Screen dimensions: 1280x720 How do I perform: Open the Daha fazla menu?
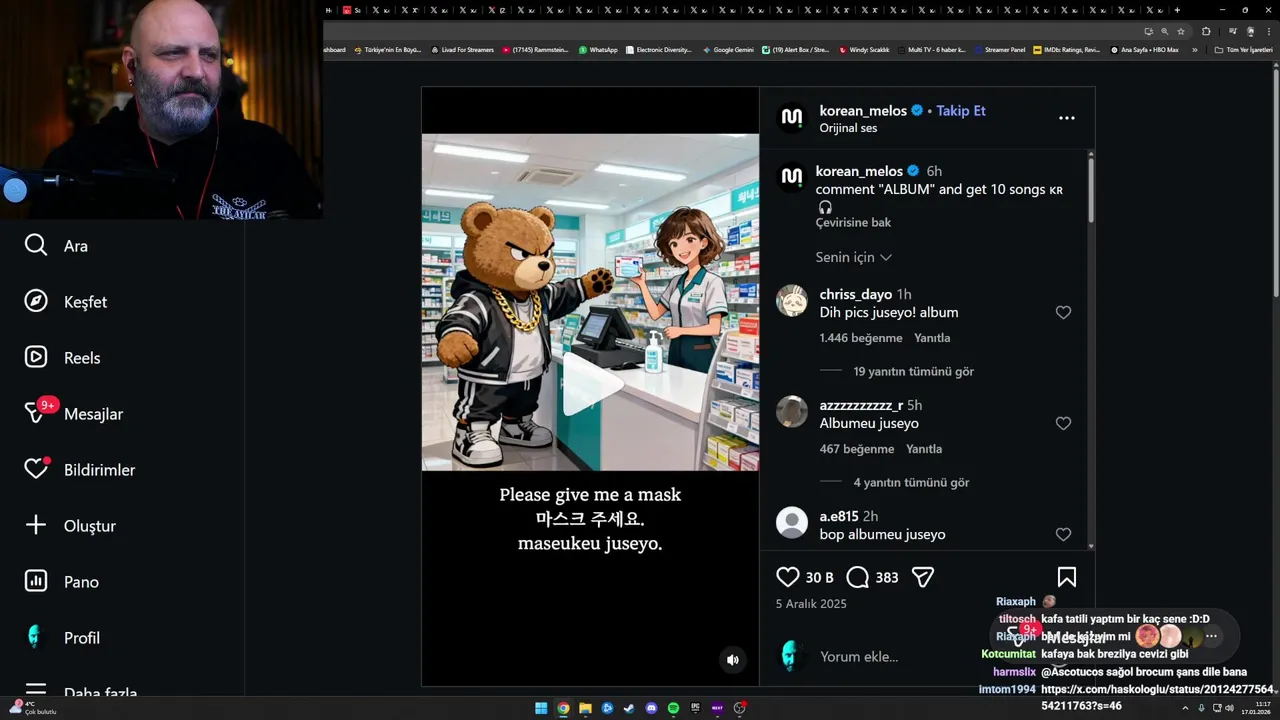(80, 691)
